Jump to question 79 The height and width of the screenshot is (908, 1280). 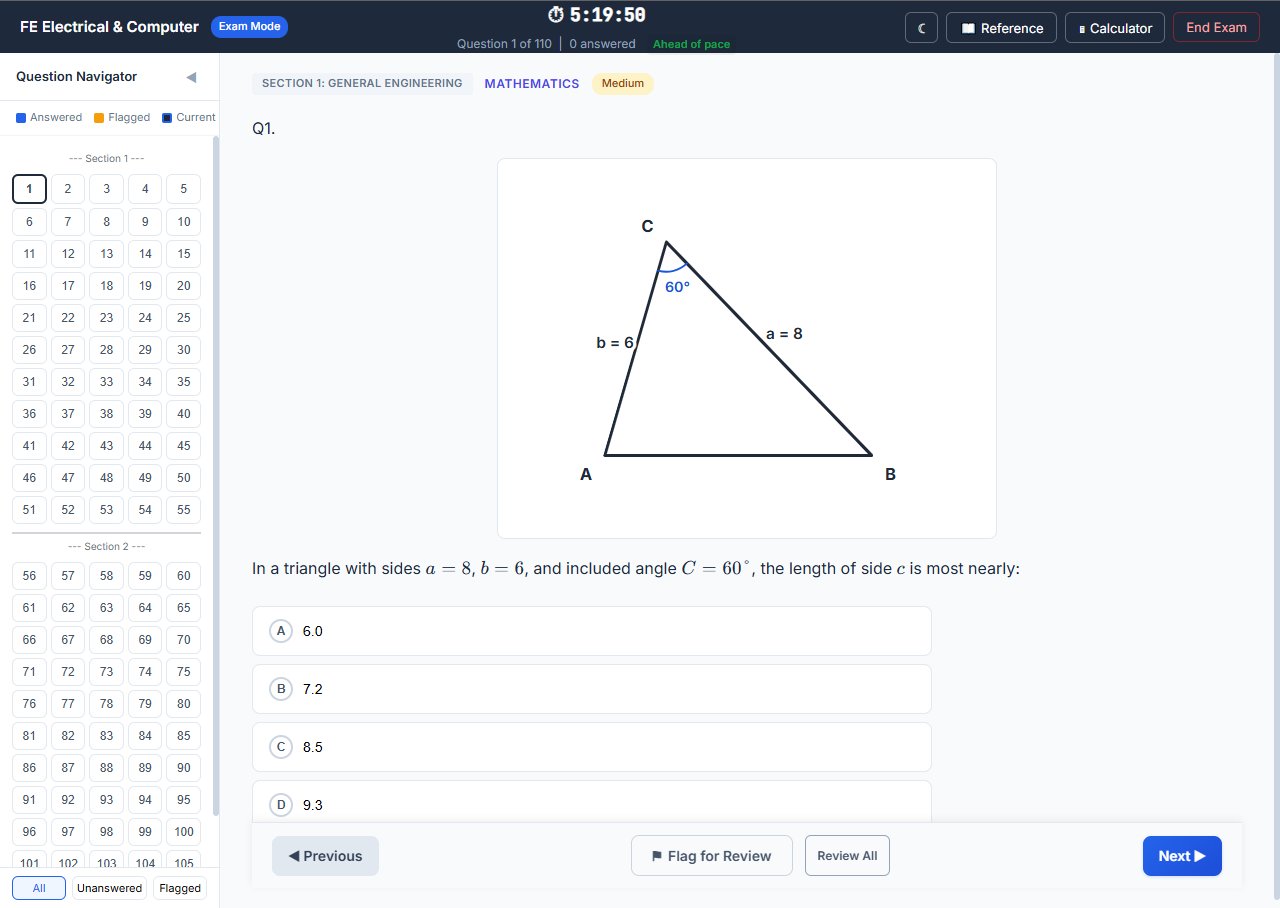tap(145, 704)
